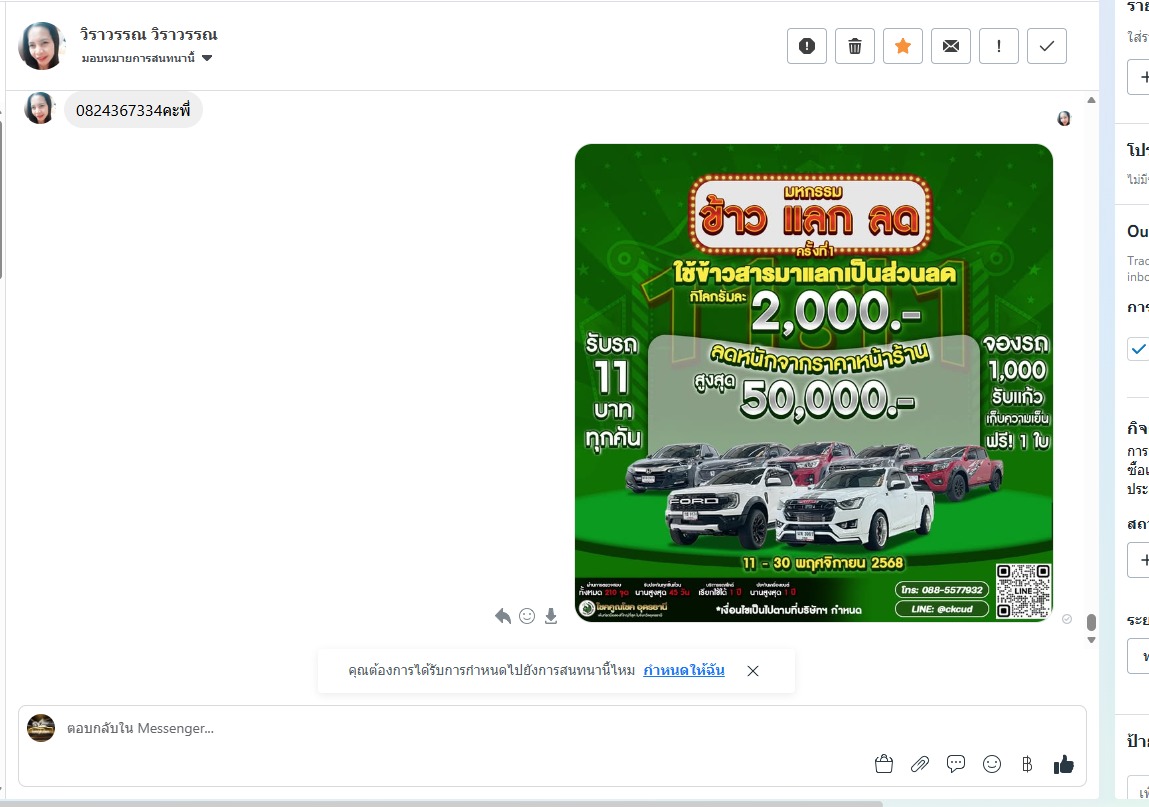The height and width of the screenshot is (807, 1149).
Task: Send a thumbs-up like
Action: click(x=1063, y=764)
